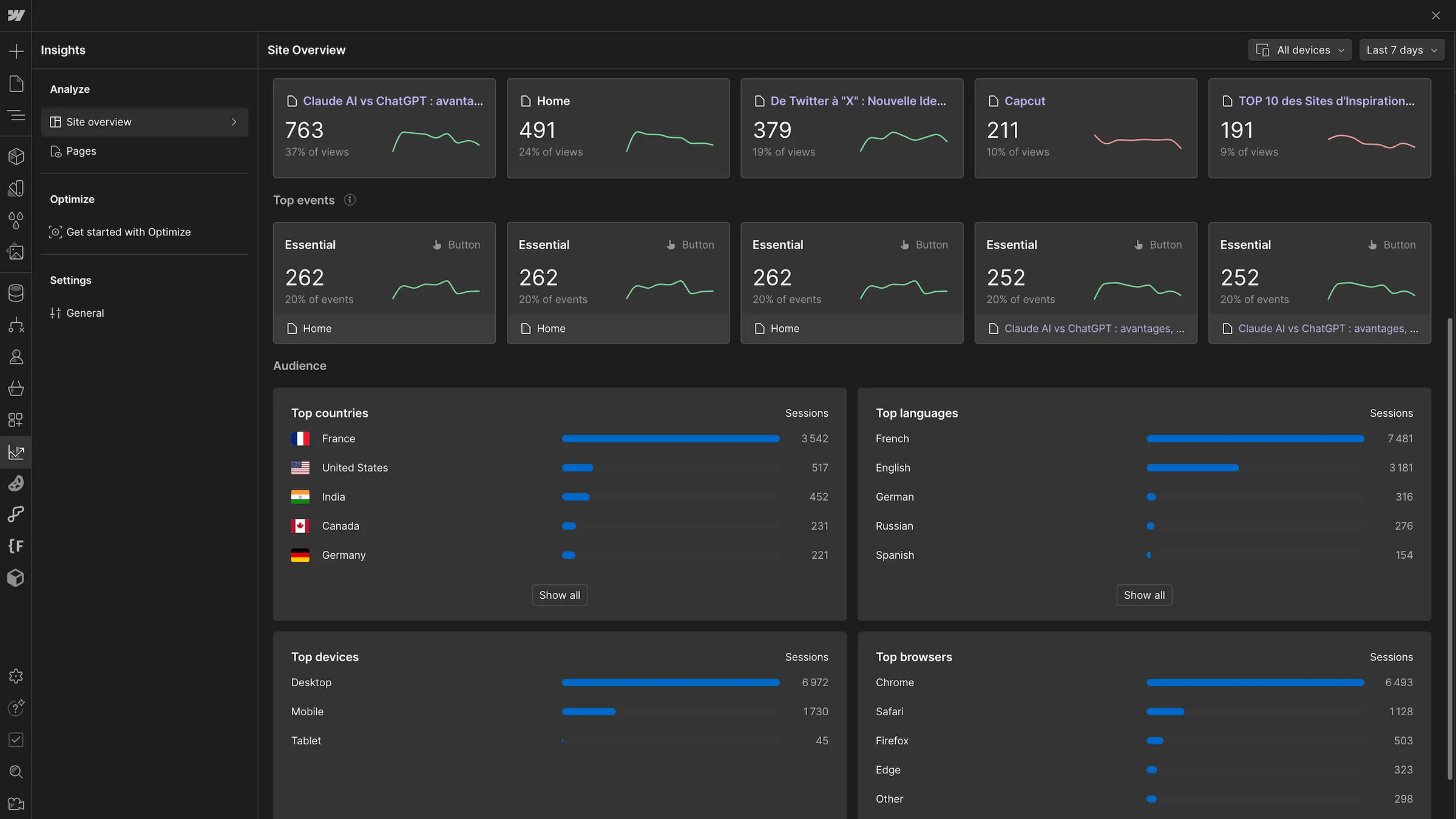This screenshot has width=1456, height=819.
Task: Click the Top events info icon
Action: click(350, 200)
